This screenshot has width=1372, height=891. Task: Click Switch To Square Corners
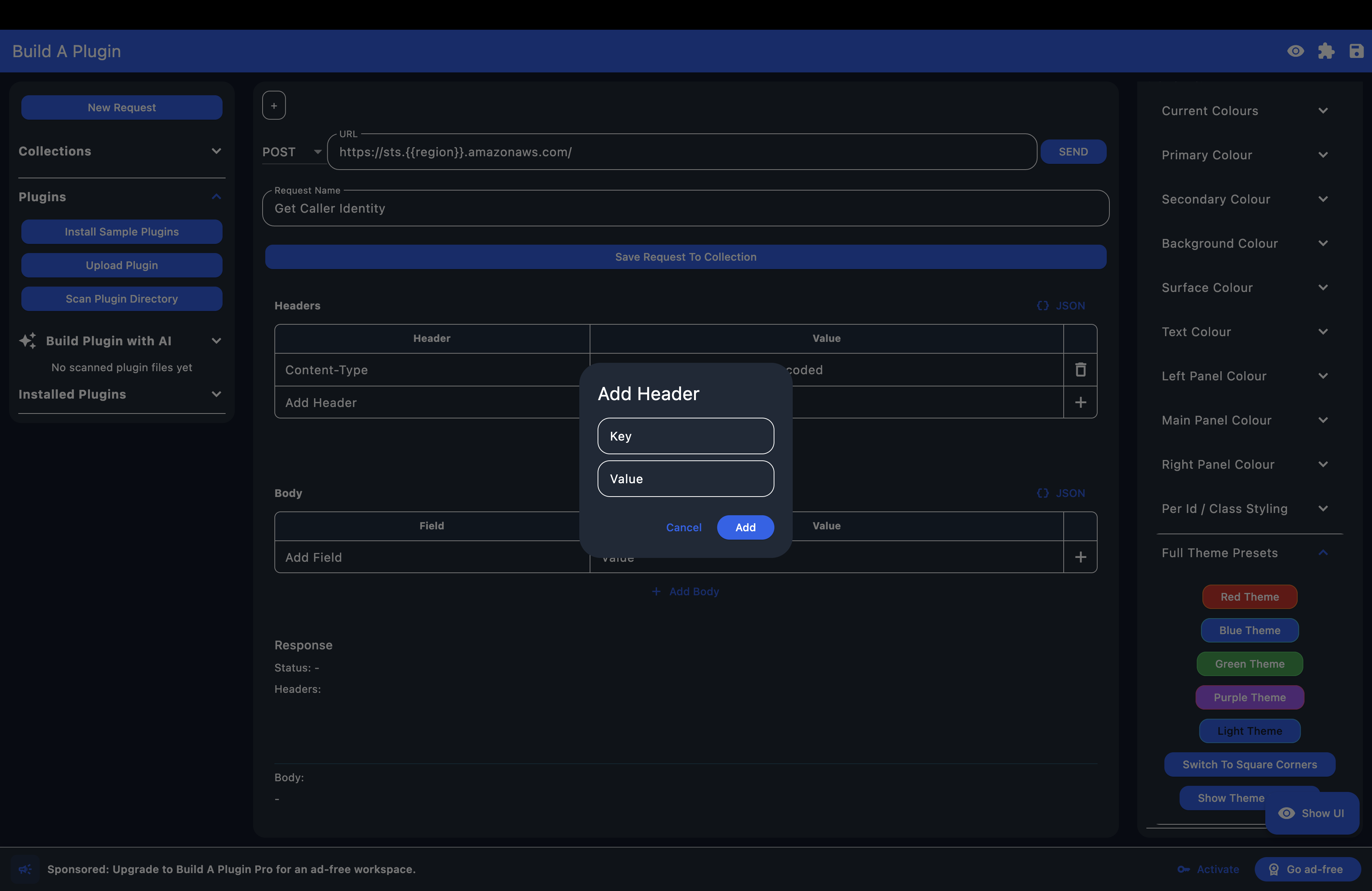click(x=1250, y=764)
